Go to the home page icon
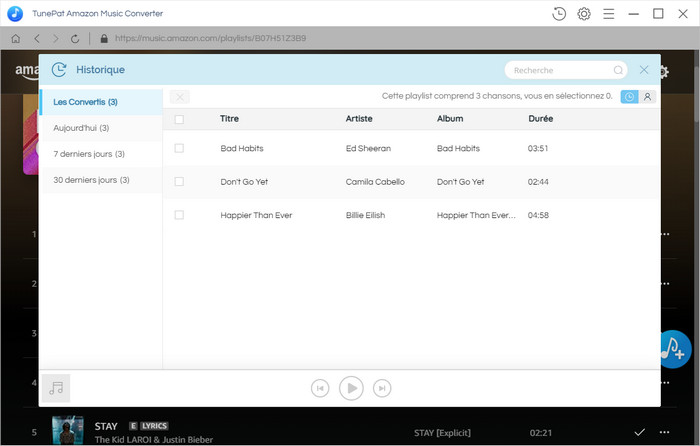This screenshot has width=700, height=446. tap(15, 39)
